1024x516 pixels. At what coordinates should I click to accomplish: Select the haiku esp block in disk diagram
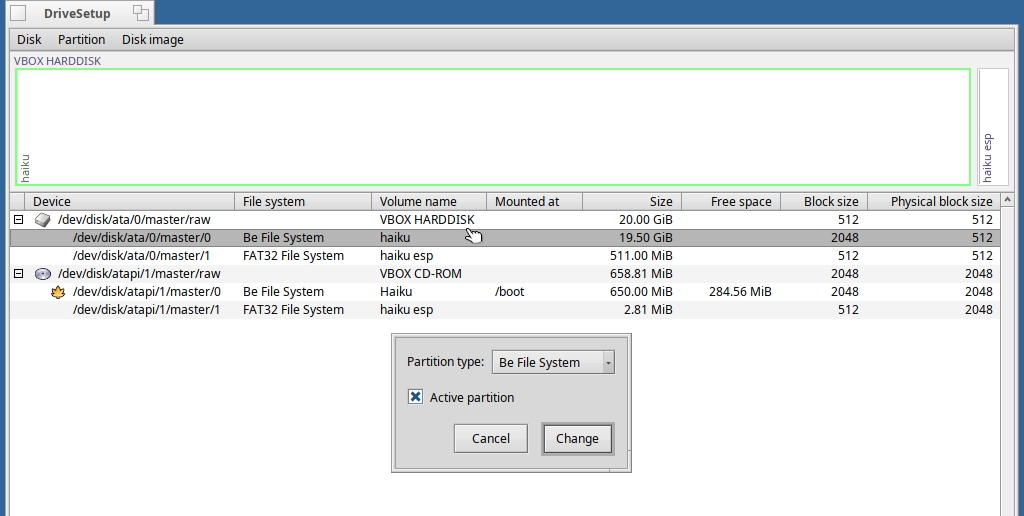tap(992, 127)
